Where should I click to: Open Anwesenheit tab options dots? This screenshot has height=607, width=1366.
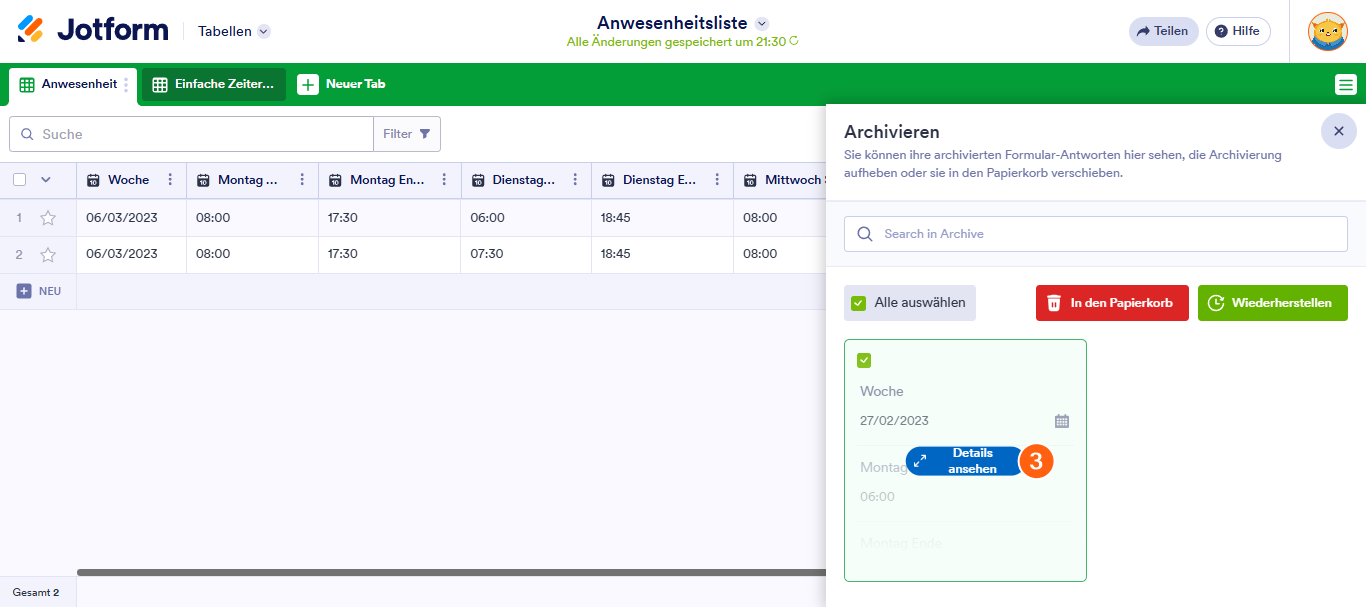126,85
